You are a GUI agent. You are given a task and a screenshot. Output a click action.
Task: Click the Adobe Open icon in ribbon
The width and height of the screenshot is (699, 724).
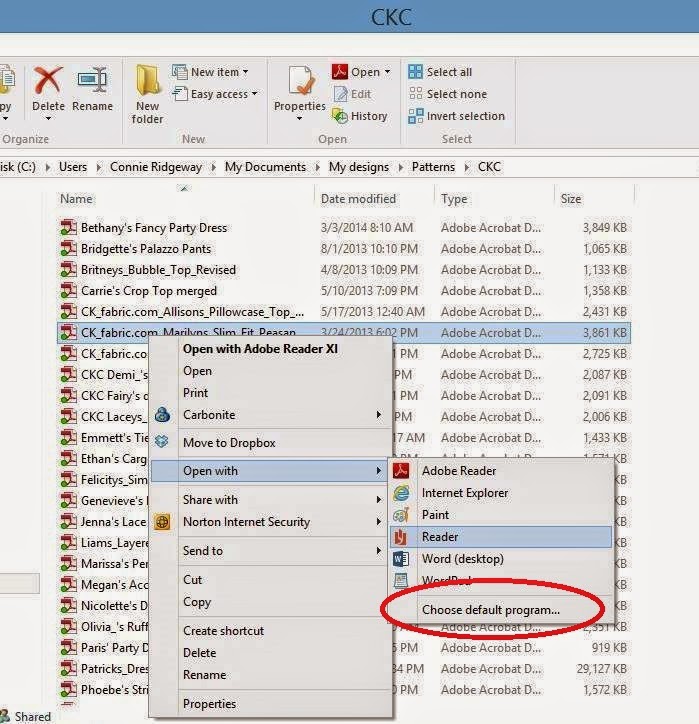pyautogui.click(x=340, y=72)
